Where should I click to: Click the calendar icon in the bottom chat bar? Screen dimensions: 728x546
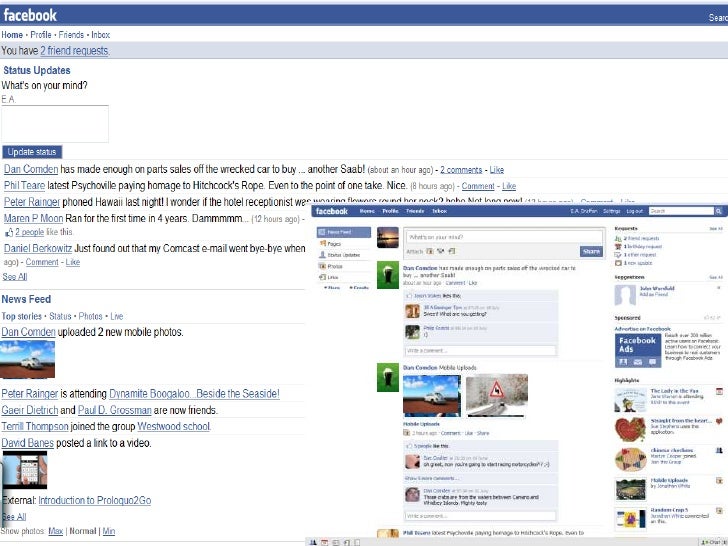click(325, 542)
